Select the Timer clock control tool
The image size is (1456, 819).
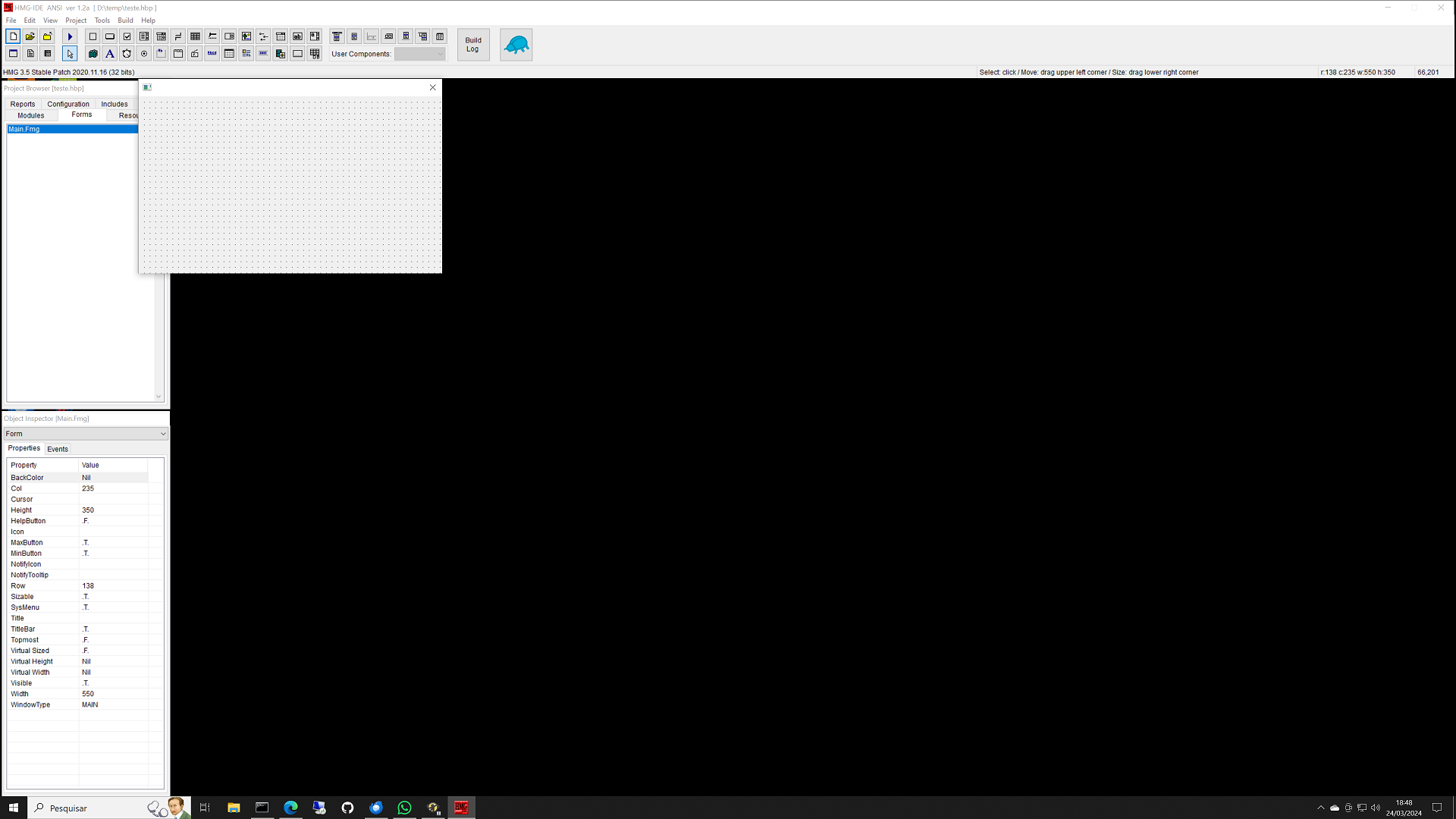pyautogui.click(x=127, y=54)
